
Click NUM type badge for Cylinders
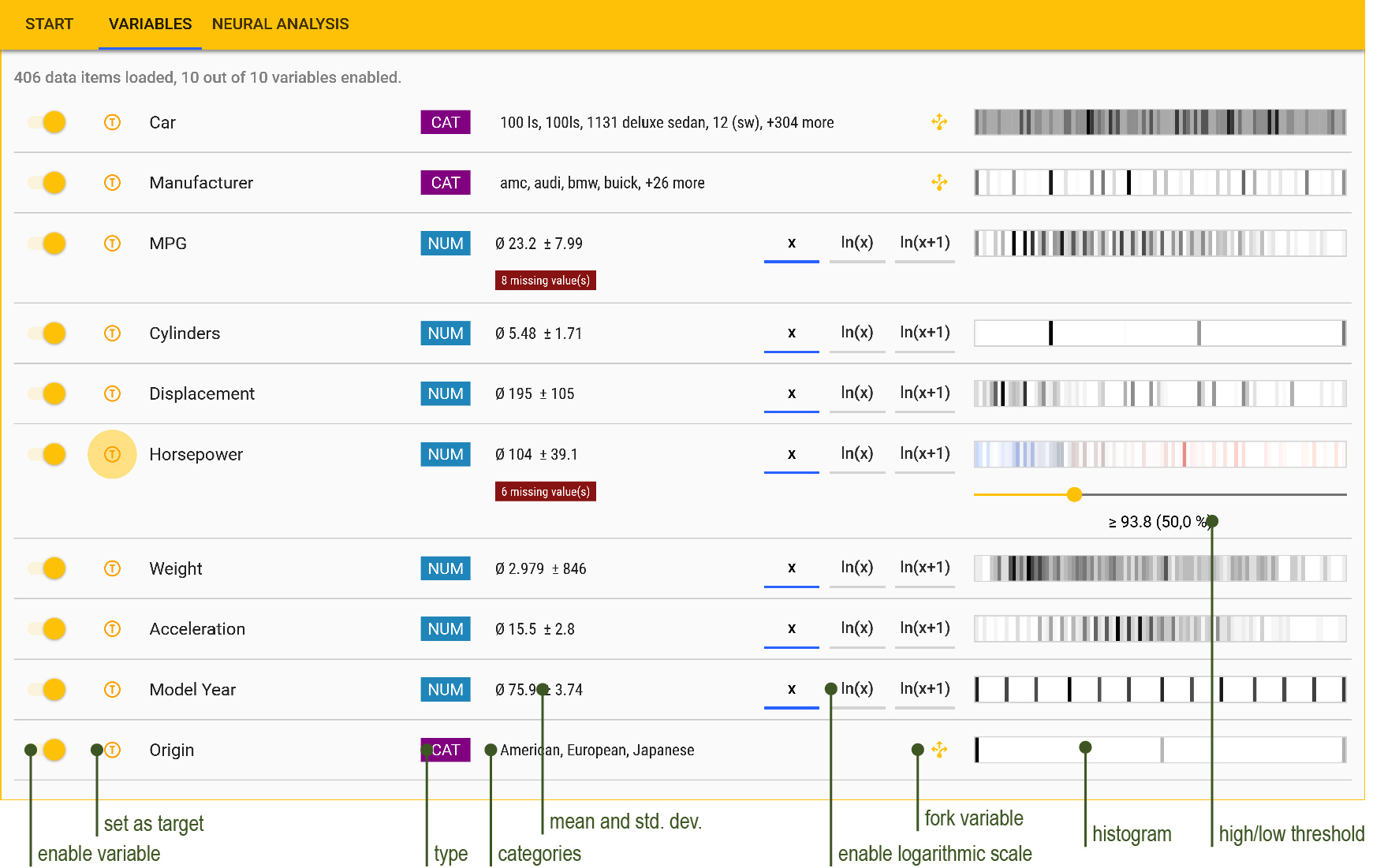click(x=446, y=333)
